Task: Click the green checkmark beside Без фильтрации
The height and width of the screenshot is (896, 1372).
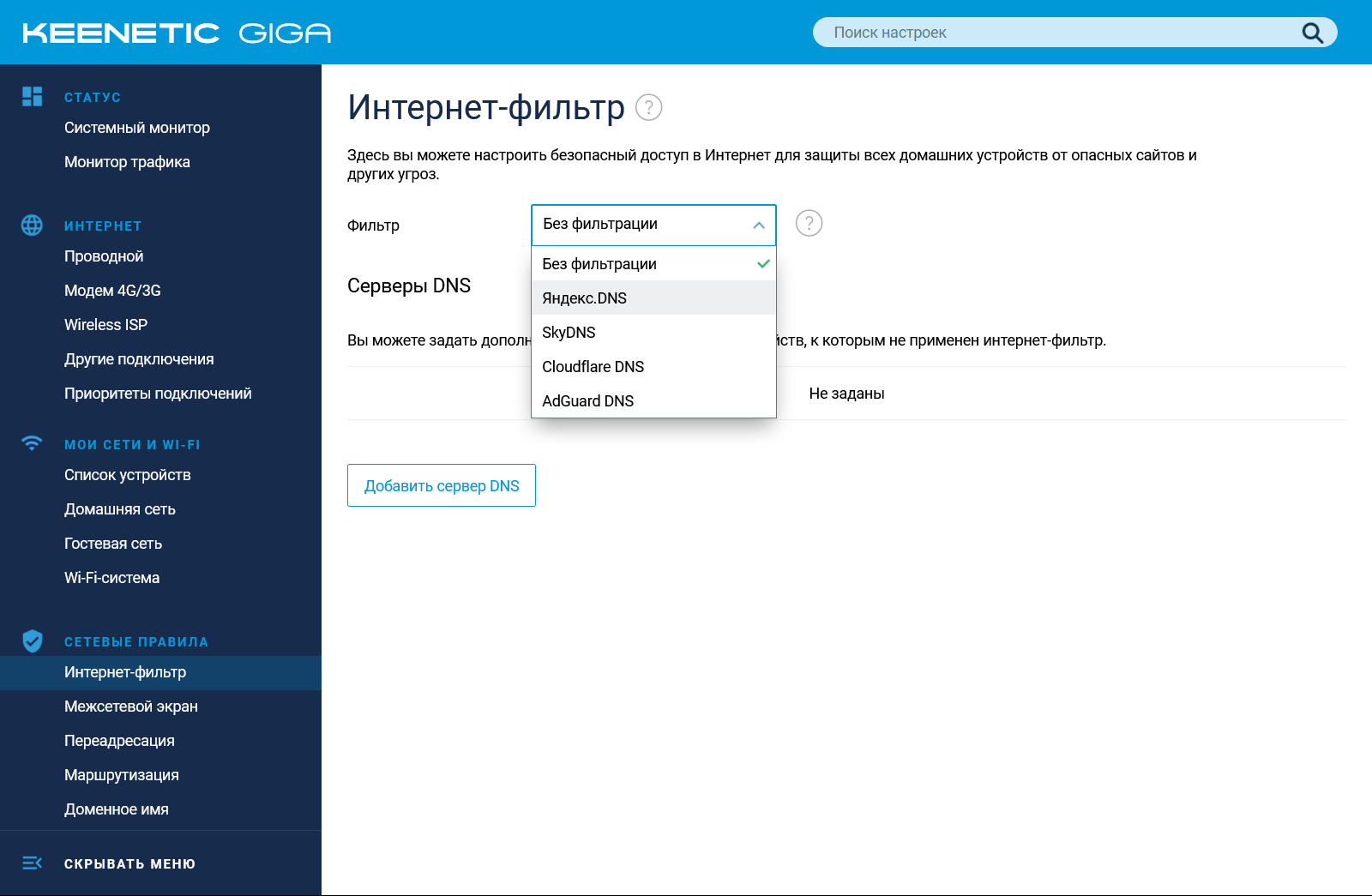Action: click(x=763, y=264)
